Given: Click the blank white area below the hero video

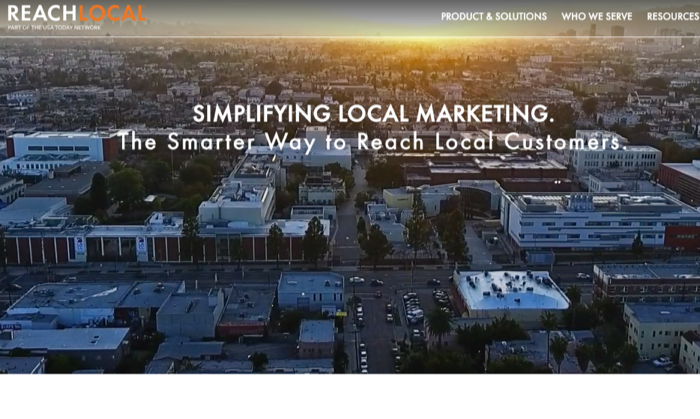Looking at the screenshot, I should coord(350,396).
